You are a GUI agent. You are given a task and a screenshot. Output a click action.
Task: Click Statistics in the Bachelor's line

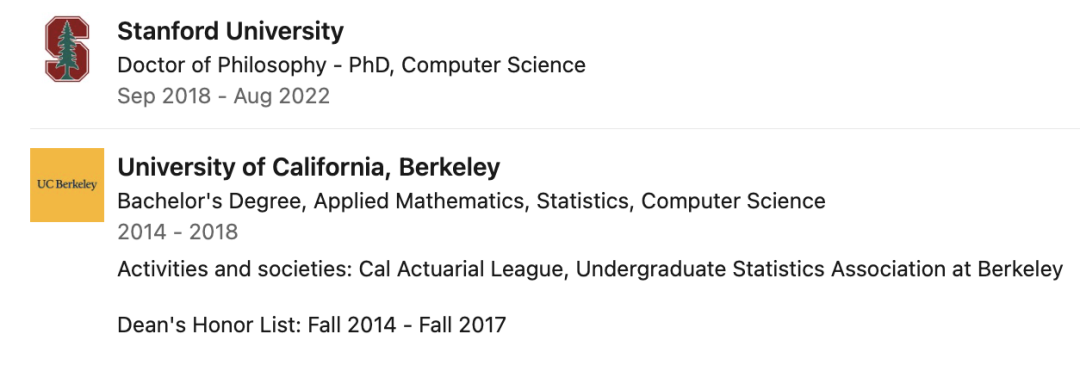(583, 202)
